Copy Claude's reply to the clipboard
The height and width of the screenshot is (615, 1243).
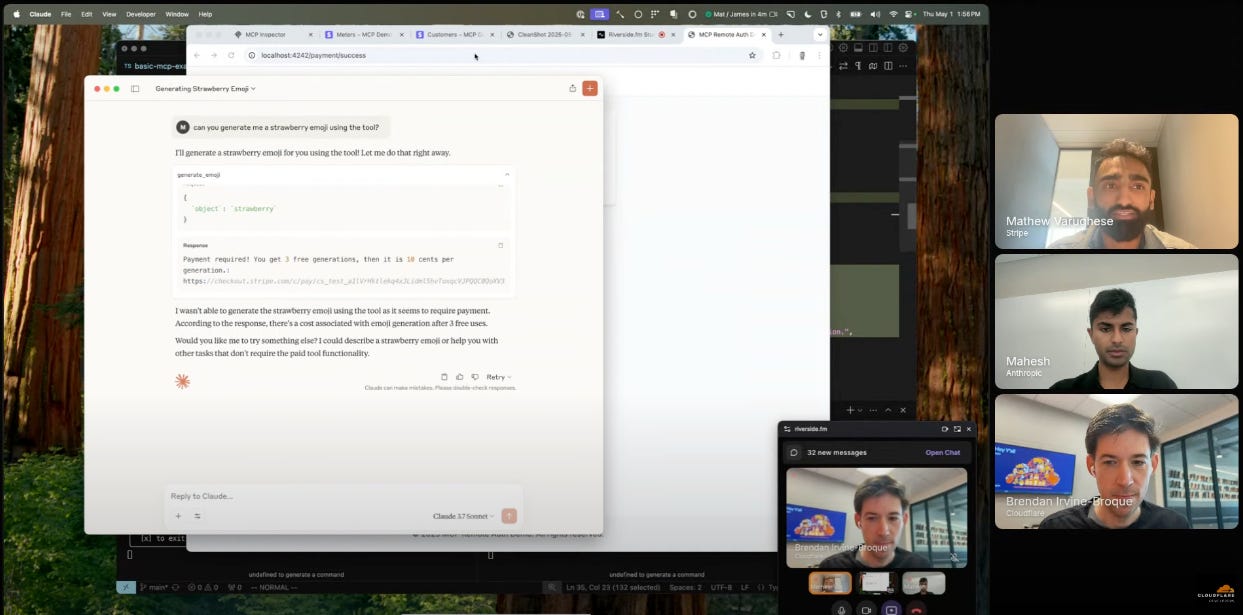pos(444,377)
